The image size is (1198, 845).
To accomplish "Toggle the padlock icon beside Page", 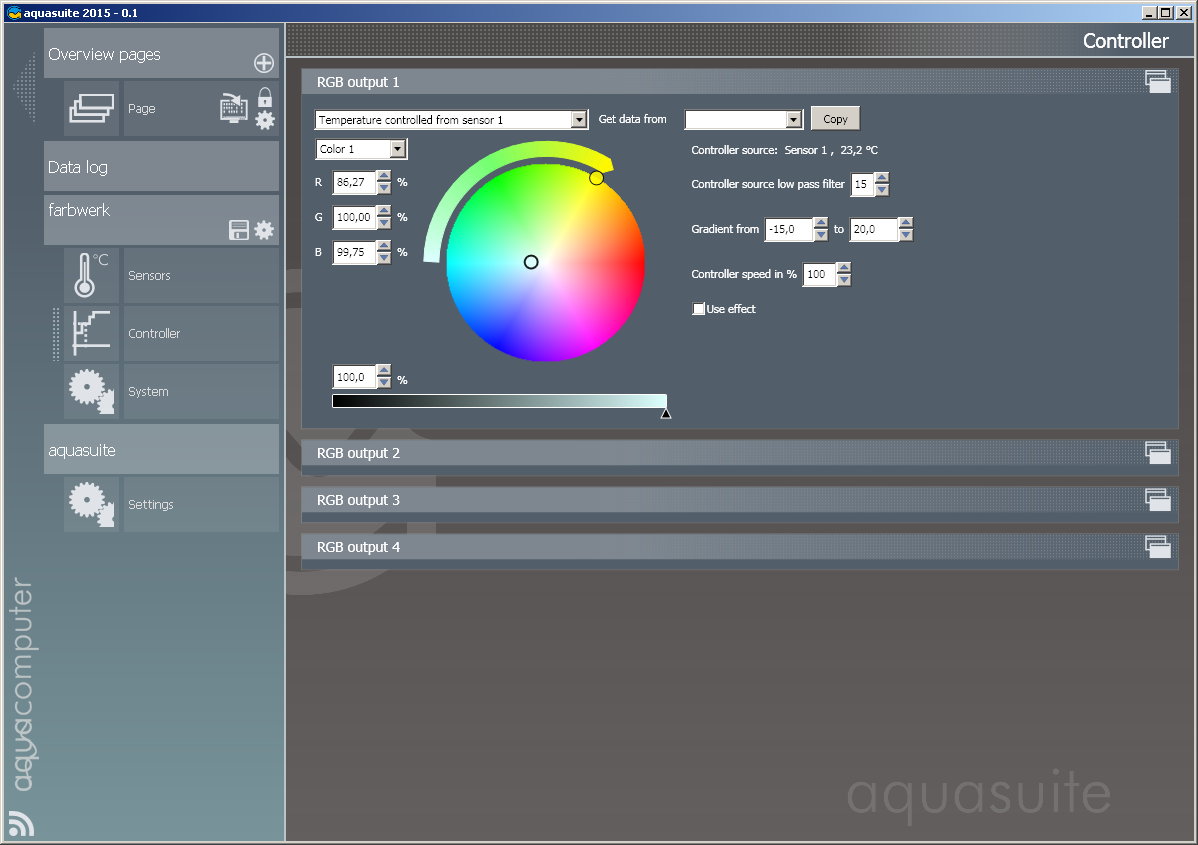I will tap(265, 97).
